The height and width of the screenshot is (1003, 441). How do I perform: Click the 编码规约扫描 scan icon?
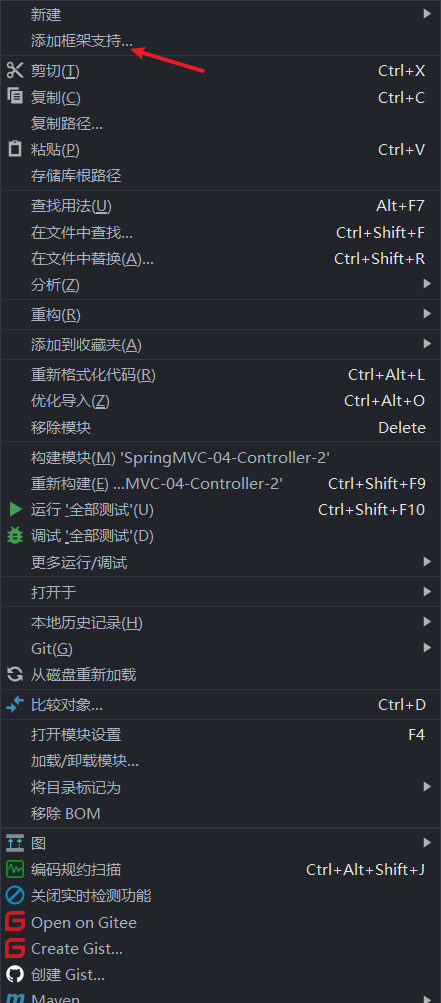15,869
